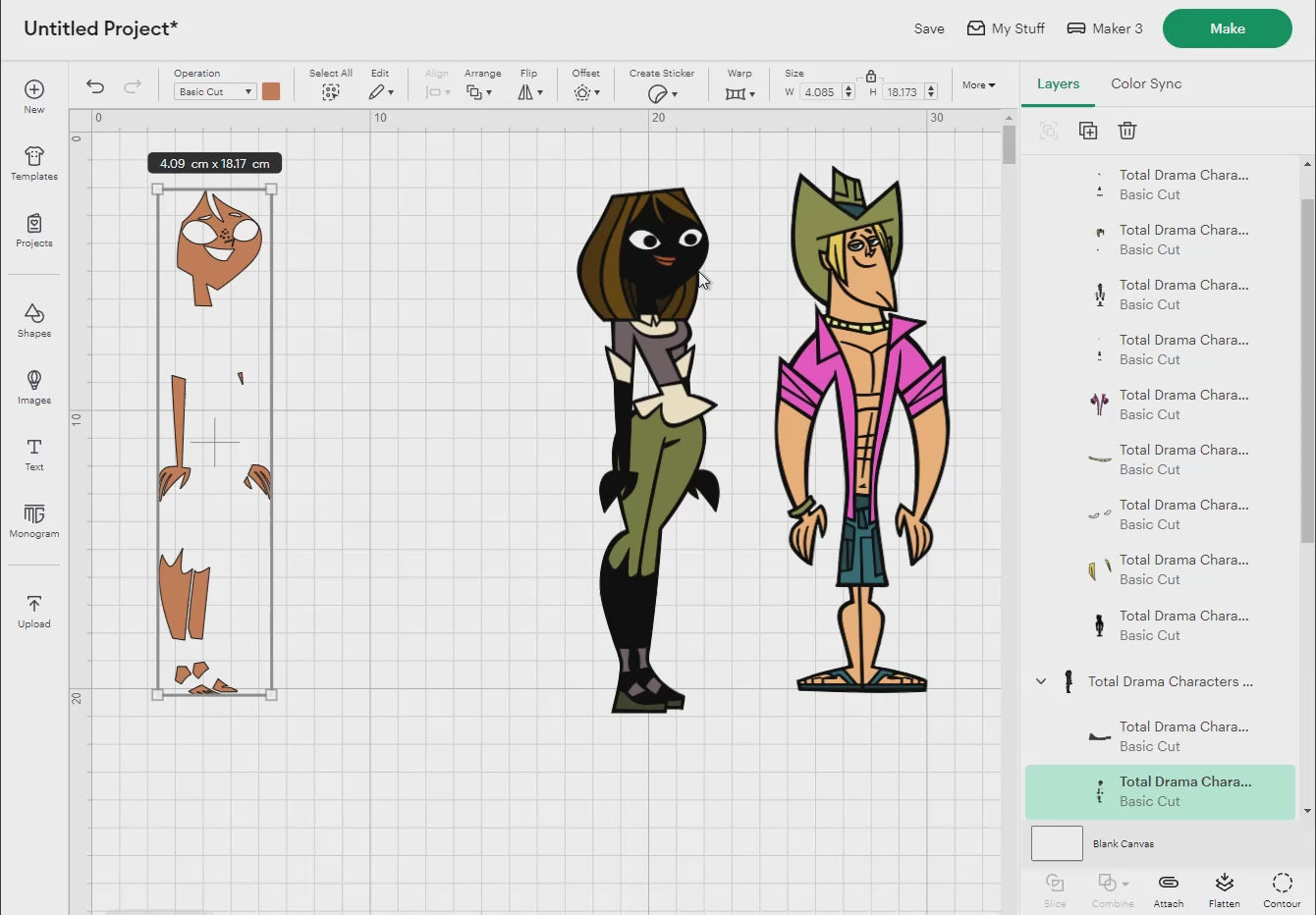Image resolution: width=1316 pixels, height=915 pixels.
Task: Open the Flip dropdown
Action: pos(529,92)
